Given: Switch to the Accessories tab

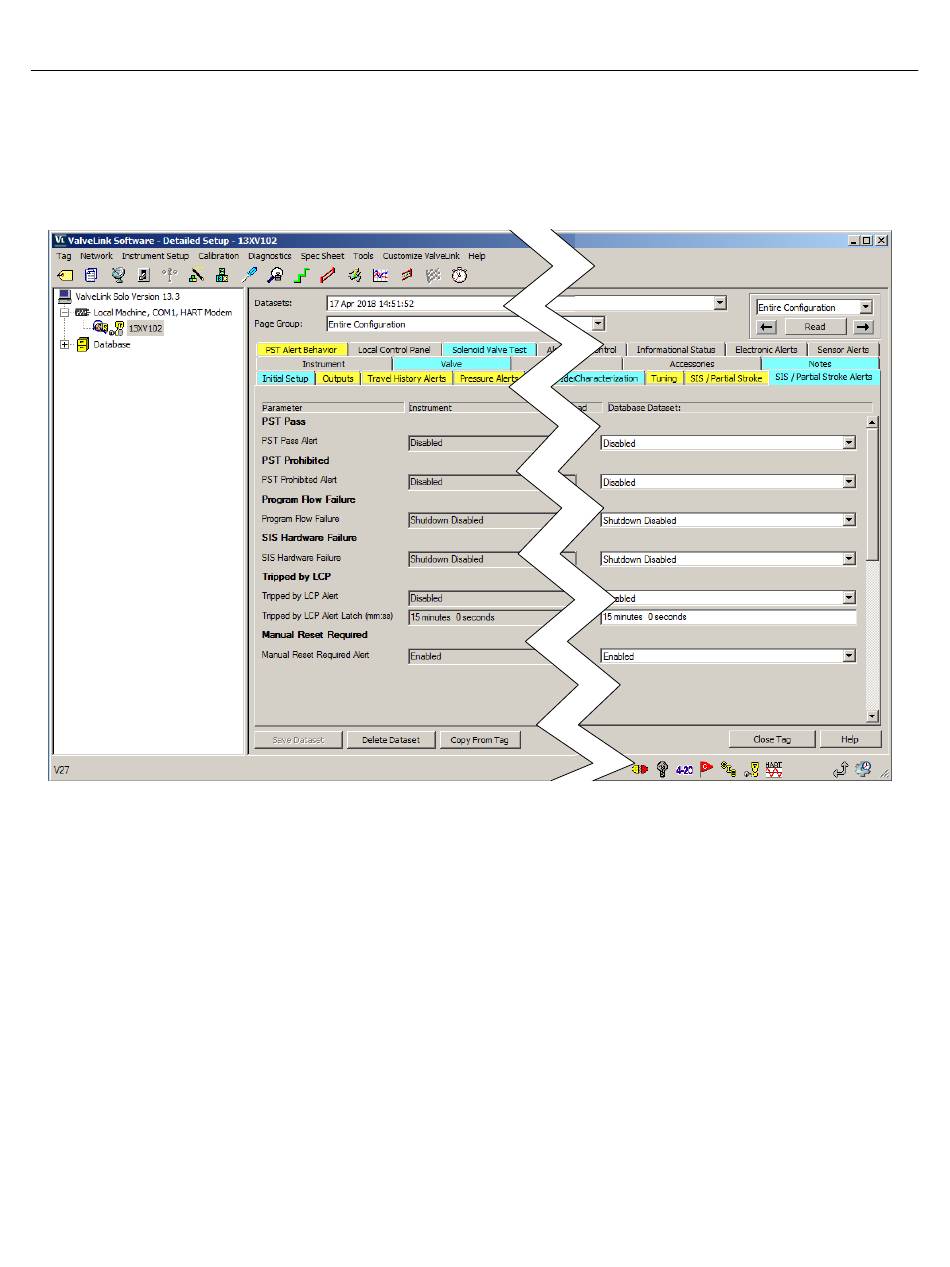Looking at the screenshot, I should 692,364.
